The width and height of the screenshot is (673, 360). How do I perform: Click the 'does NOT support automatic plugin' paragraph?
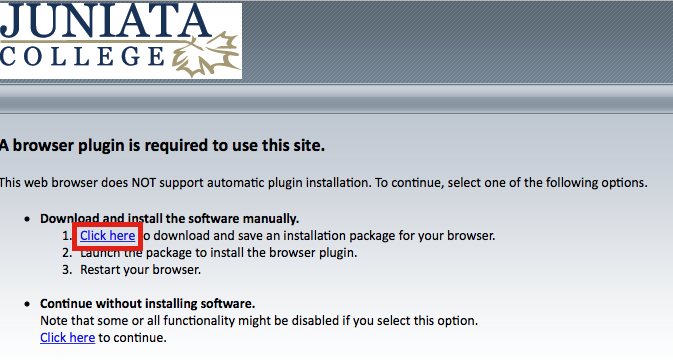pos(323,183)
